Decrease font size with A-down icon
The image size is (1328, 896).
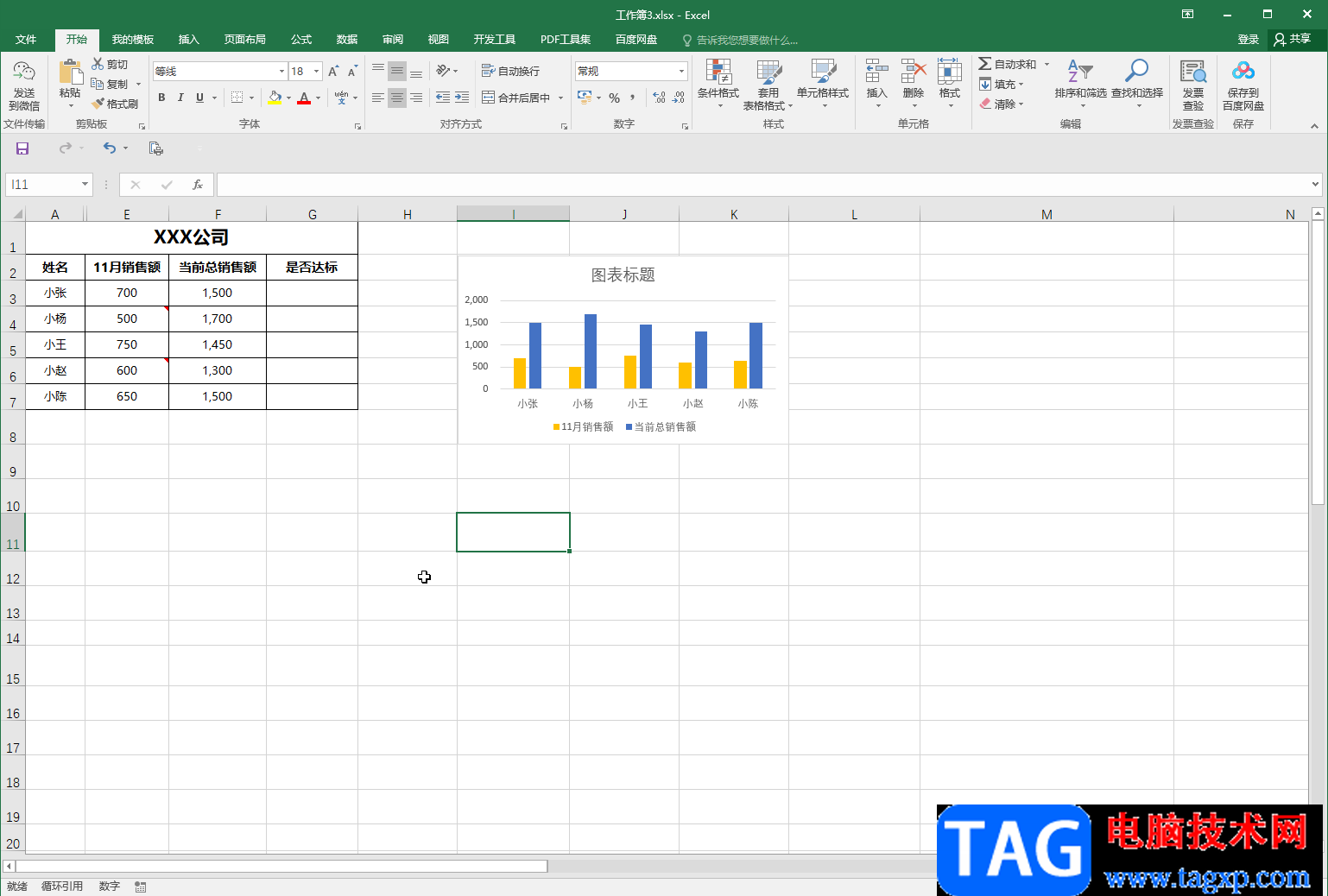click(x=352, y=72)
